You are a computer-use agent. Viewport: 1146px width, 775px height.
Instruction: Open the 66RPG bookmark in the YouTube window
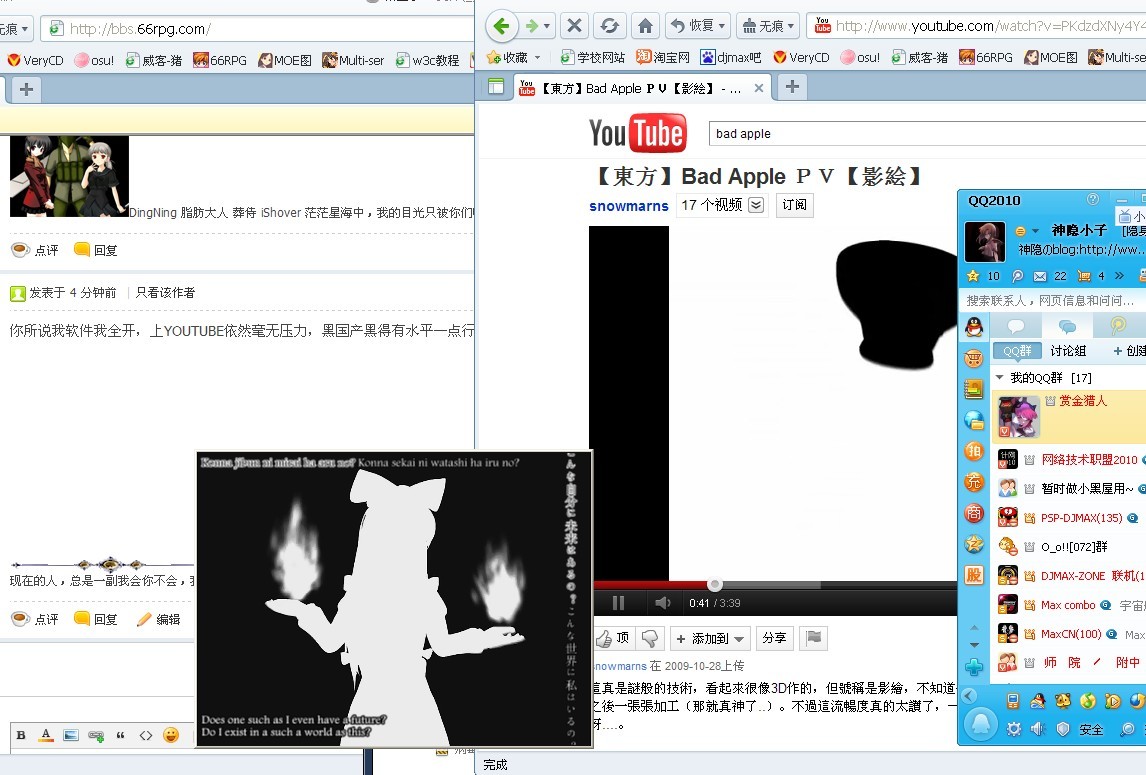click(985, 57)
